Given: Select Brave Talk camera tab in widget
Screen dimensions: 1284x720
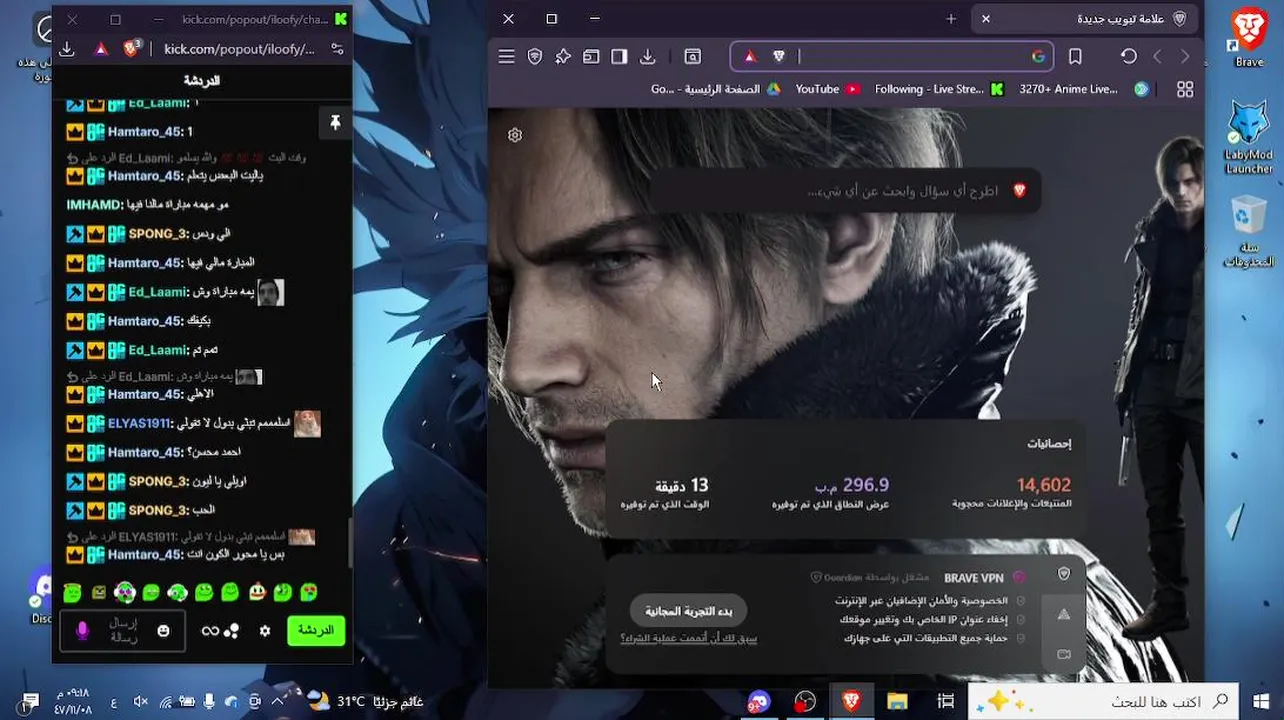Looking at the screenshot, I should (x=1064, y=654).
